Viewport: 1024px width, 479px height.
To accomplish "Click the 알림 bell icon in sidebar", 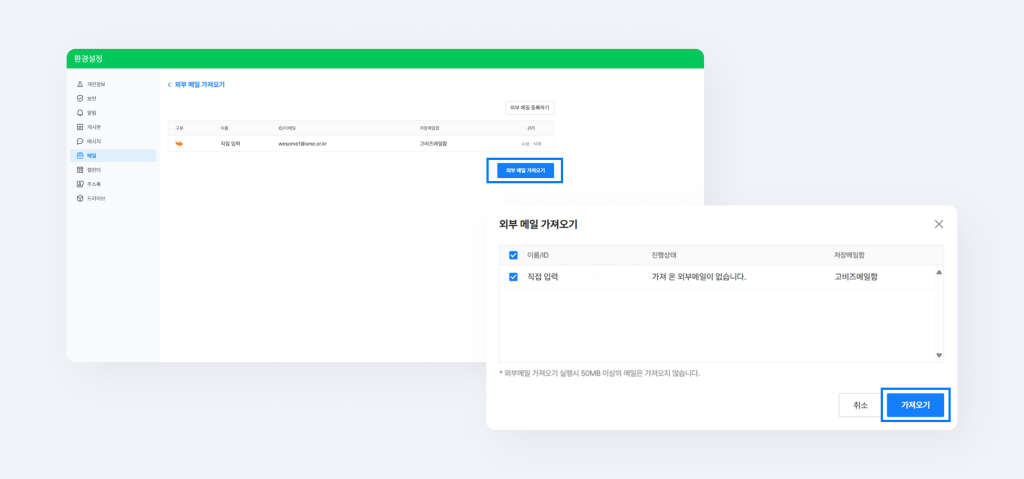I will (80, 113).
